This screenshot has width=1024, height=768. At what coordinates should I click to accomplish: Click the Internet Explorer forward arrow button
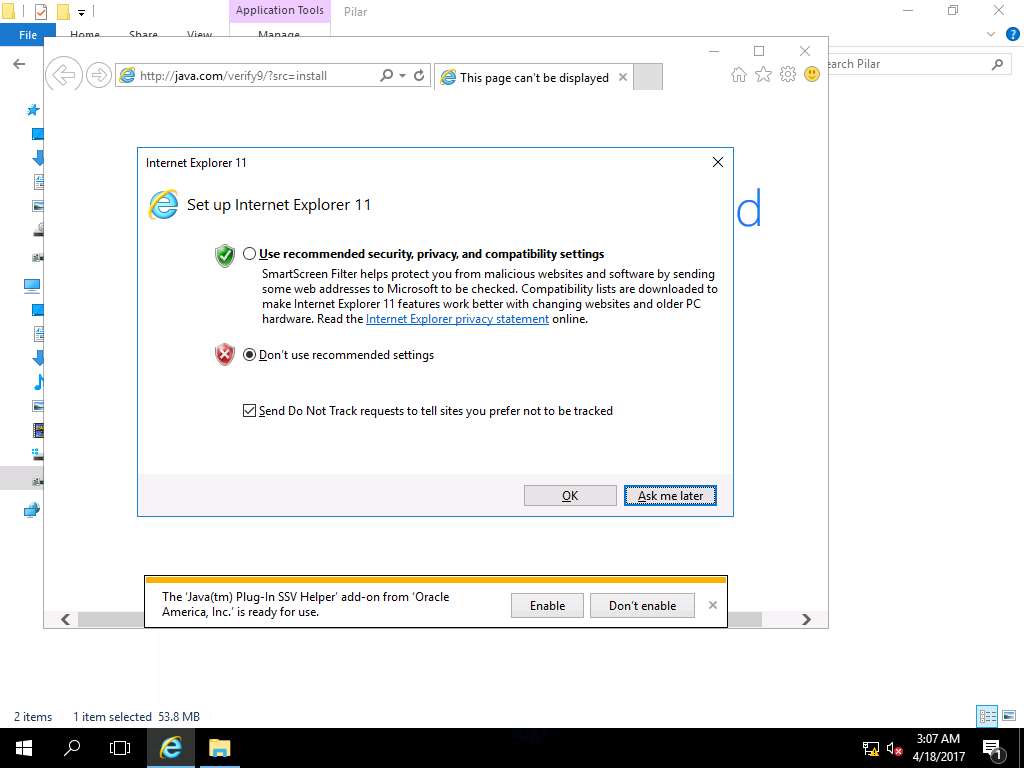coord(99,75)
